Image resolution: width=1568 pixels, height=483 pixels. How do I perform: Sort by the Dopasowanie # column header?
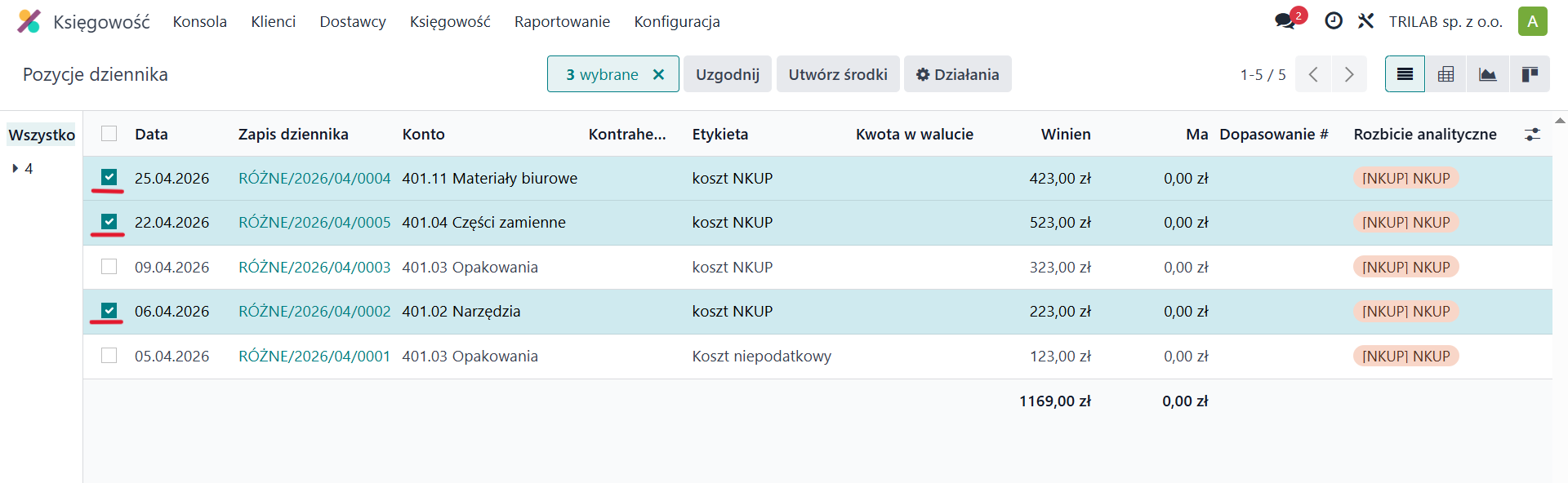(1274, 134)
